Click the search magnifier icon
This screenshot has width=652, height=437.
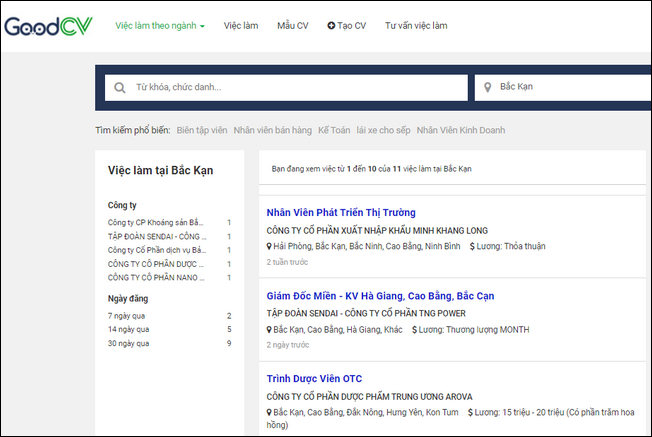[x=120, y=88]
